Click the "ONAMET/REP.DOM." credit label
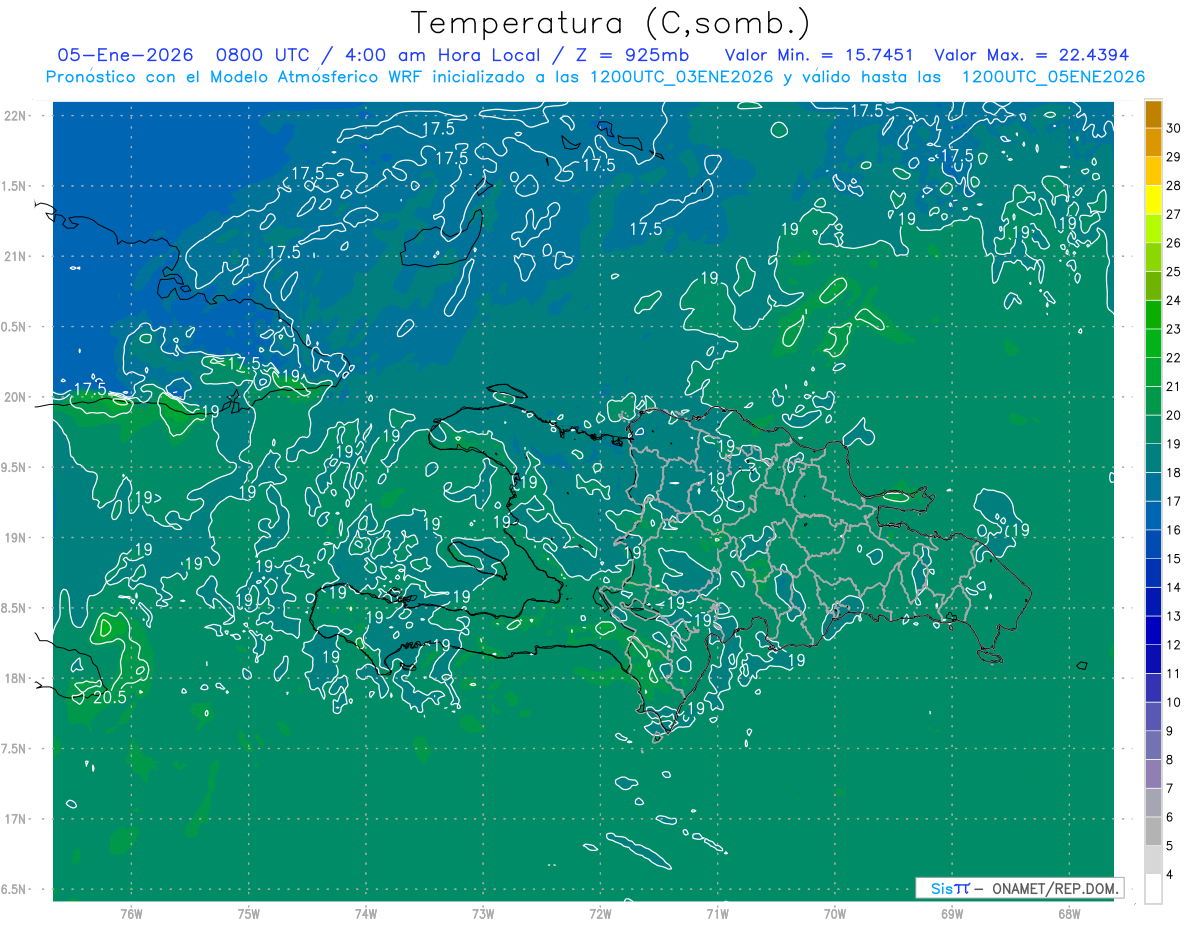 [1056, 888]
